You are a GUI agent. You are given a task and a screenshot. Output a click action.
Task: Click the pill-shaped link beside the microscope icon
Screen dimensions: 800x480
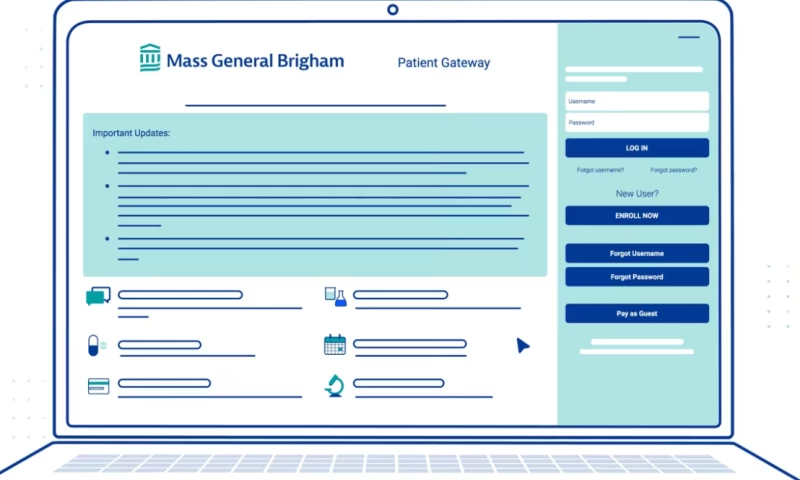click(x=398, y=383)
